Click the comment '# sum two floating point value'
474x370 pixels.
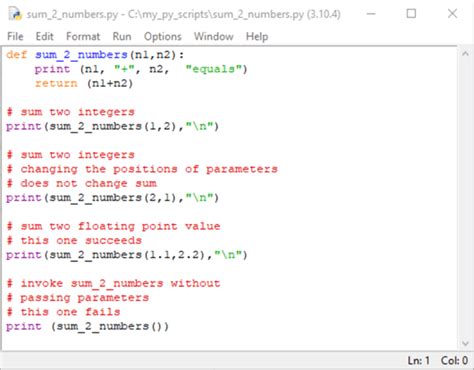pos(113,226)
